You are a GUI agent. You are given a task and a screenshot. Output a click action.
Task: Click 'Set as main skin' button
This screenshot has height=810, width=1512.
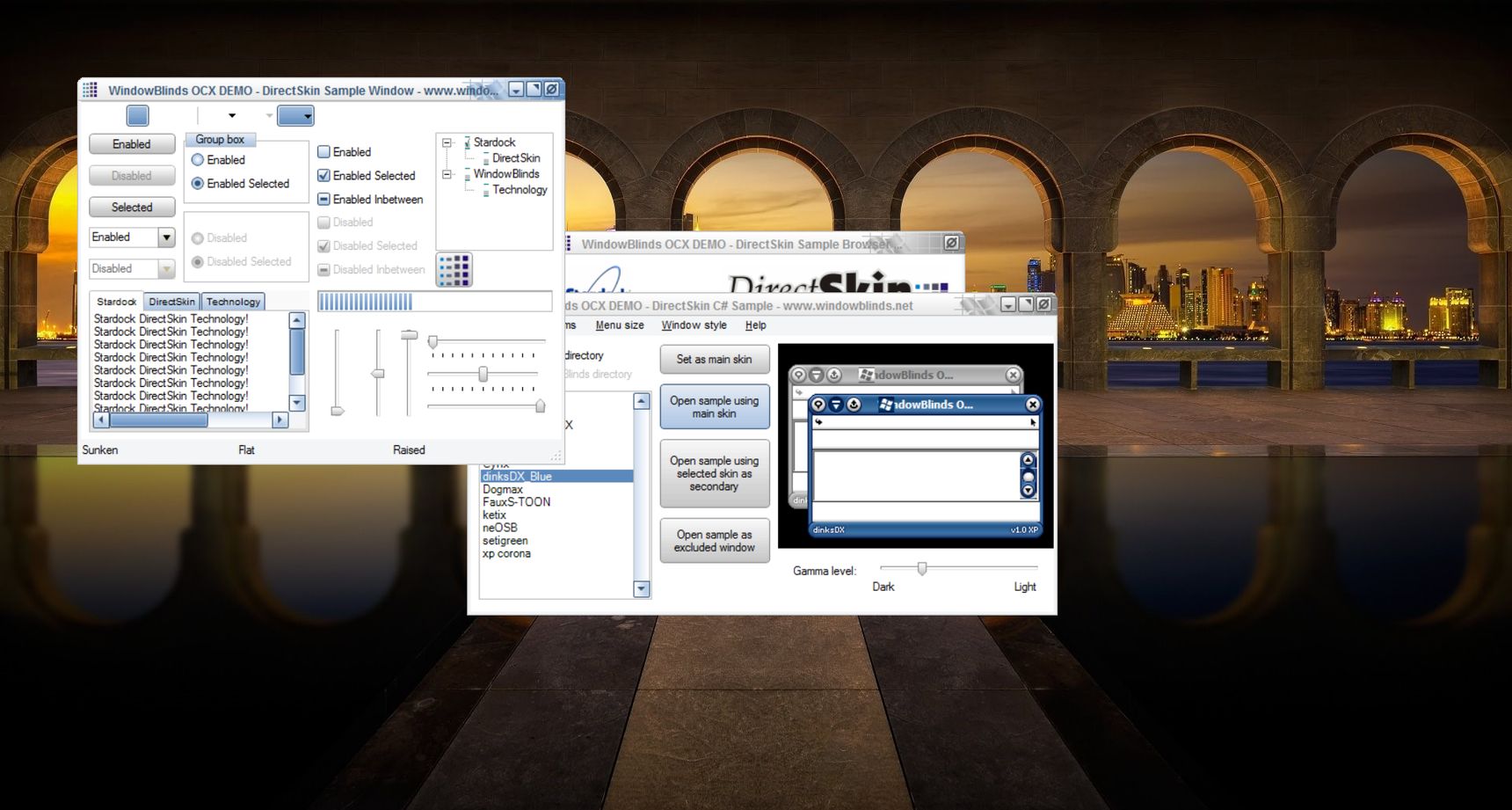tap(715, 359)
